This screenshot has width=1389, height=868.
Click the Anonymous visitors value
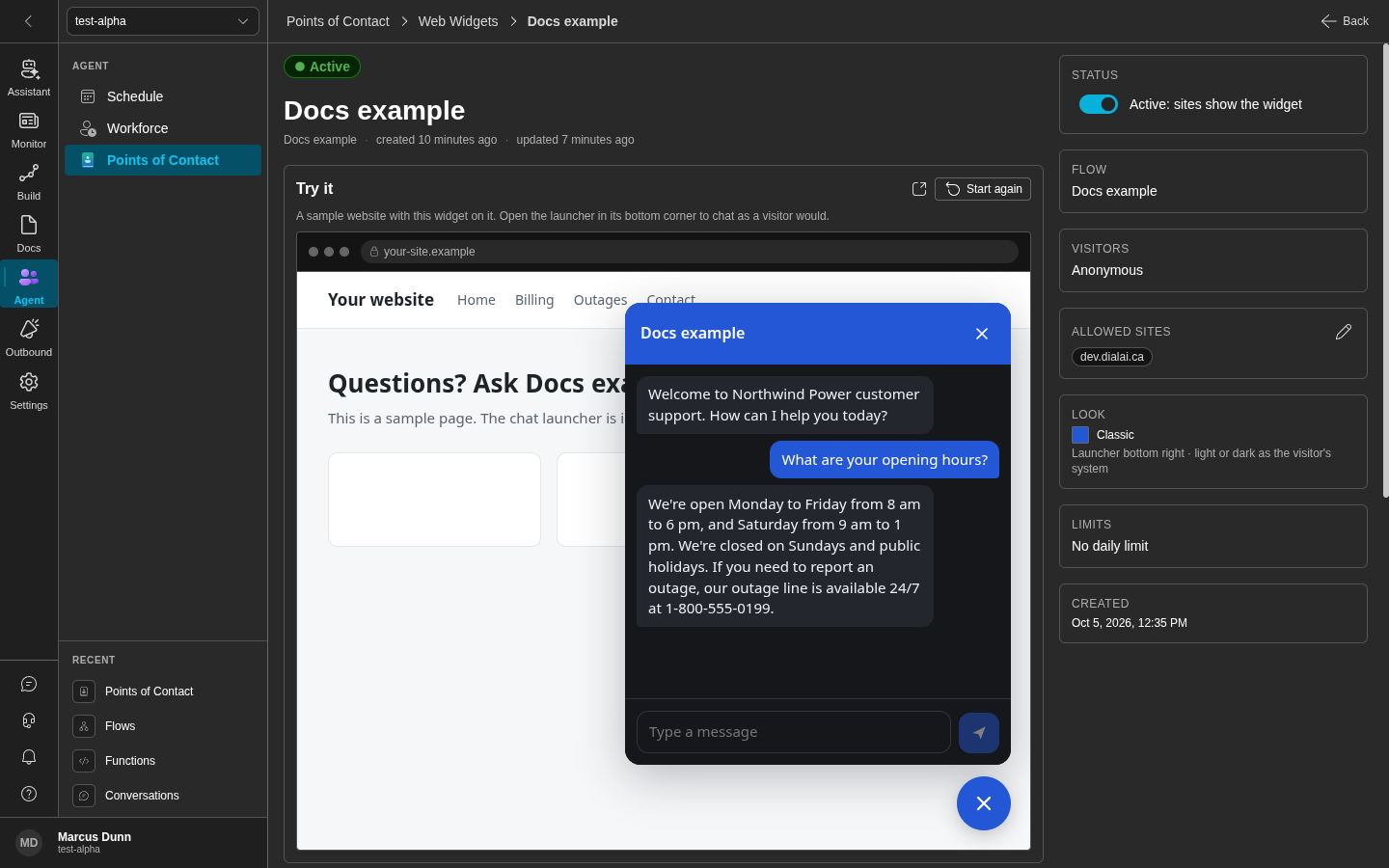(1107, 270)
